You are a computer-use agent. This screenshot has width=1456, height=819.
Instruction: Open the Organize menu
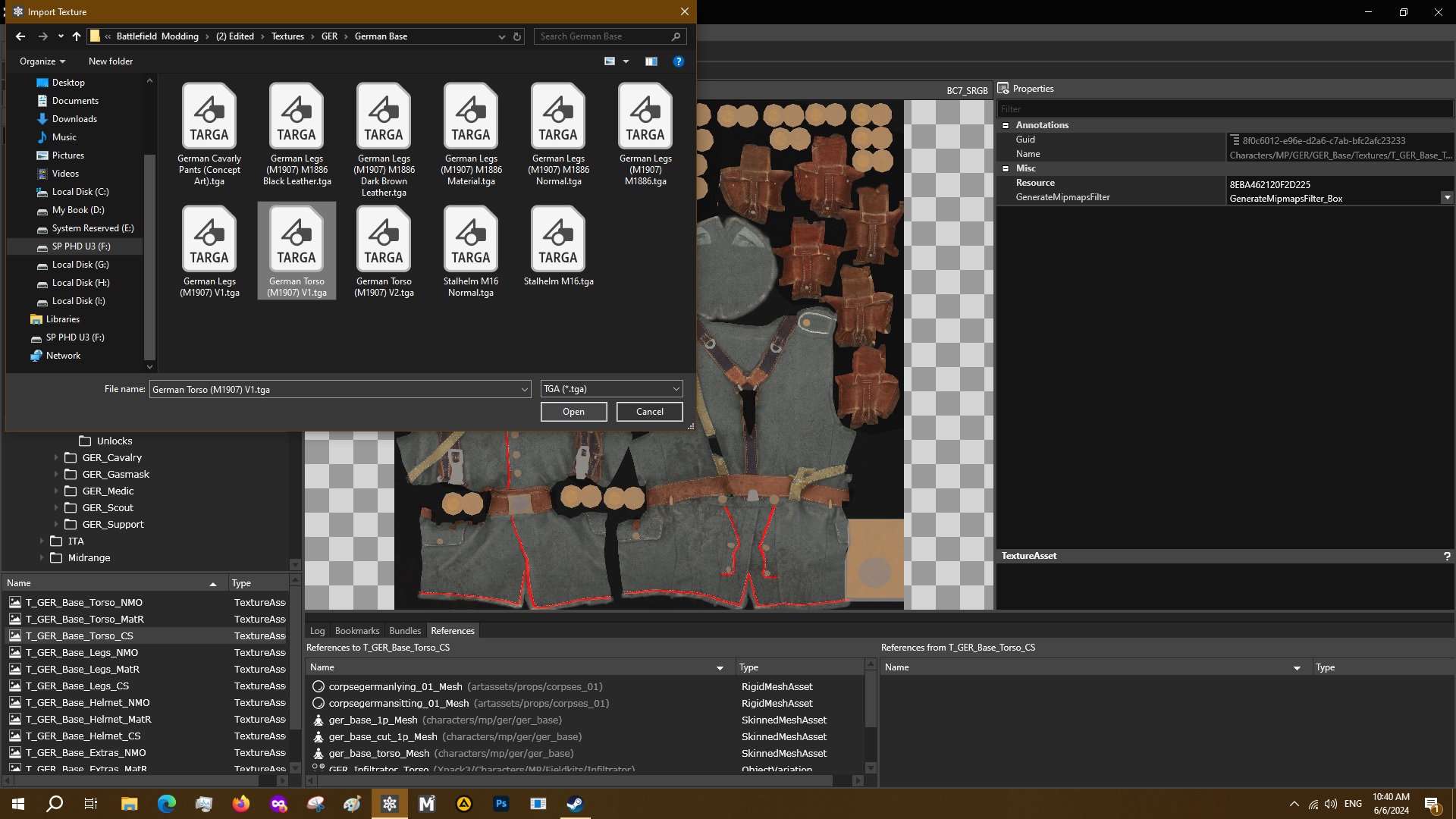(42, 61)
